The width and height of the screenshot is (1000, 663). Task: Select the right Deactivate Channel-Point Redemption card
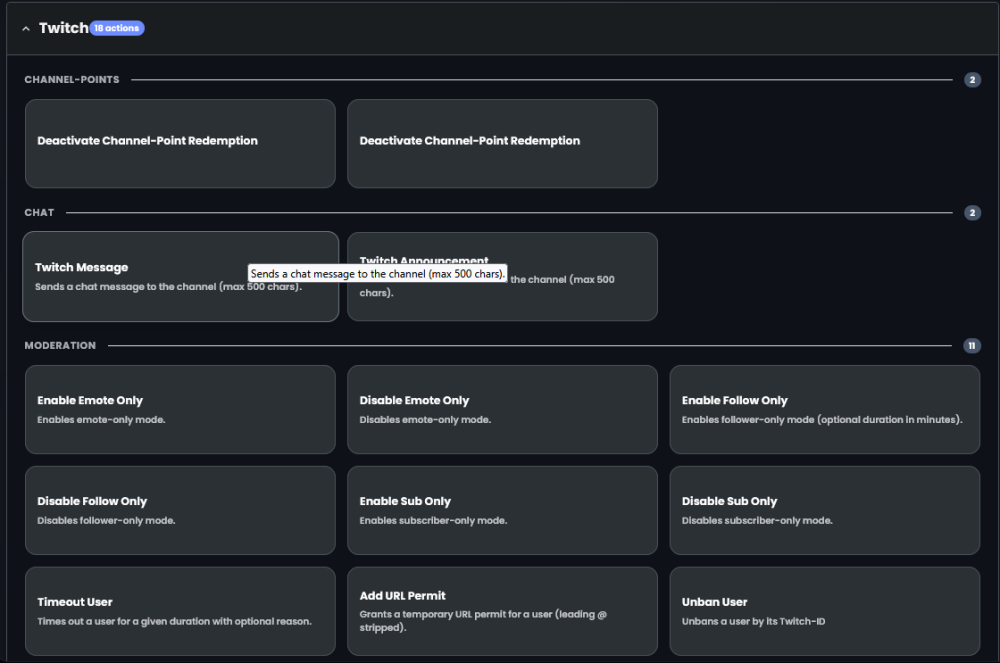coord(503,143)
